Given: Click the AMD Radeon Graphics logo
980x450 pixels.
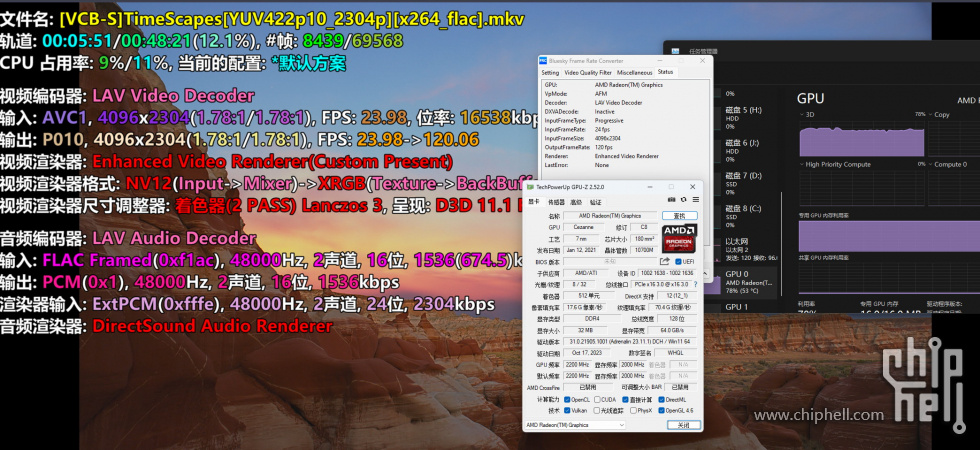Looking at the screenshot, I should [x=679, y=238].
